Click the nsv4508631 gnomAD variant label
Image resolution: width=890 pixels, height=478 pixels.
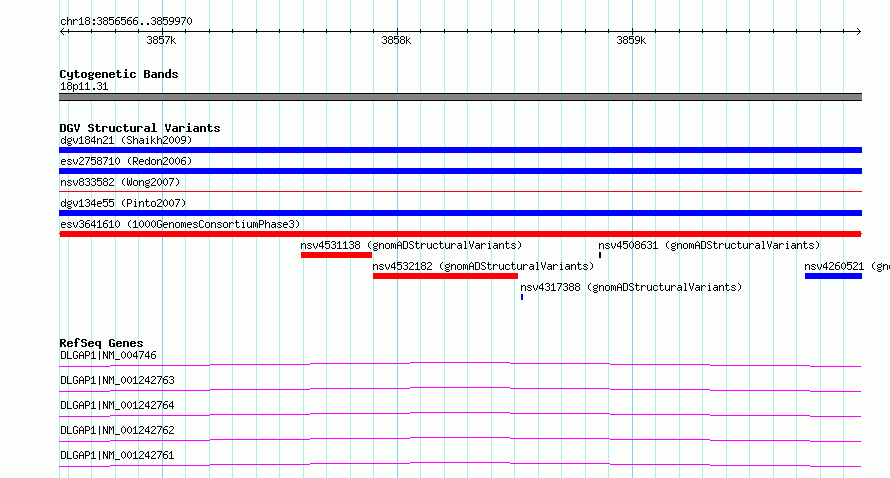point(710,245)
